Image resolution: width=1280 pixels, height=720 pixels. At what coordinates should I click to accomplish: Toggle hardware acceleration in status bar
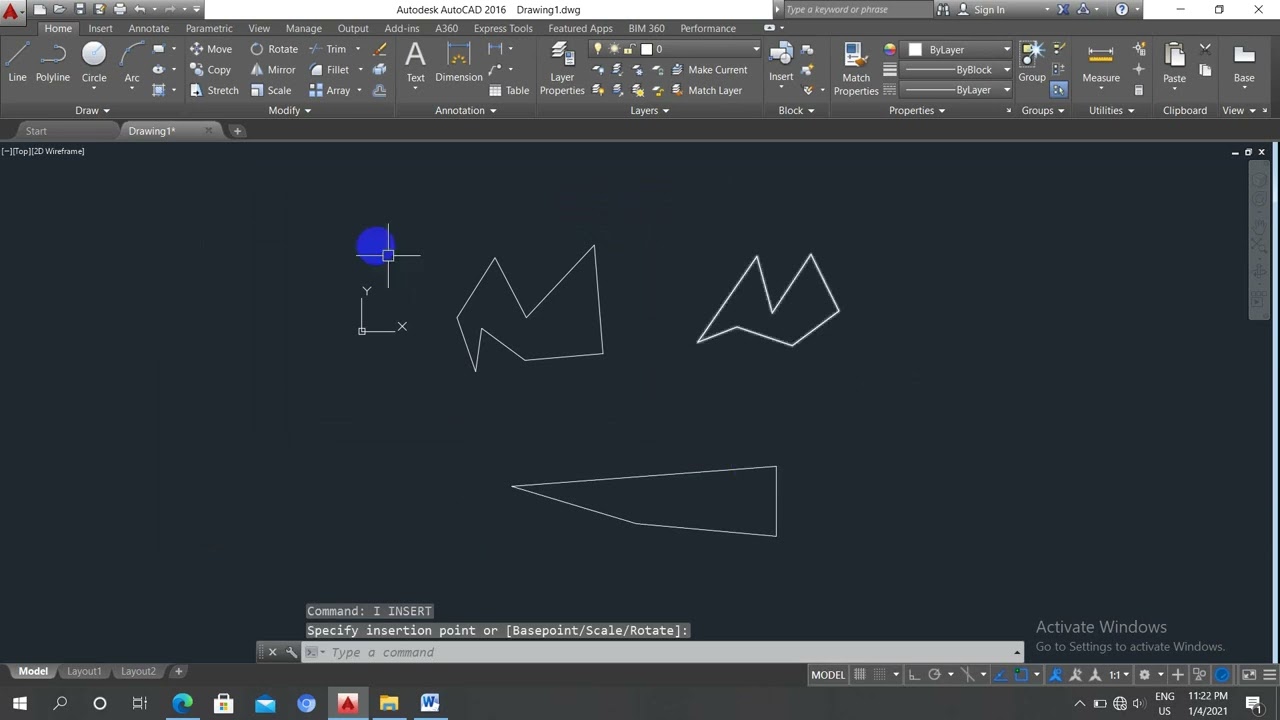tap(1222, 675)
